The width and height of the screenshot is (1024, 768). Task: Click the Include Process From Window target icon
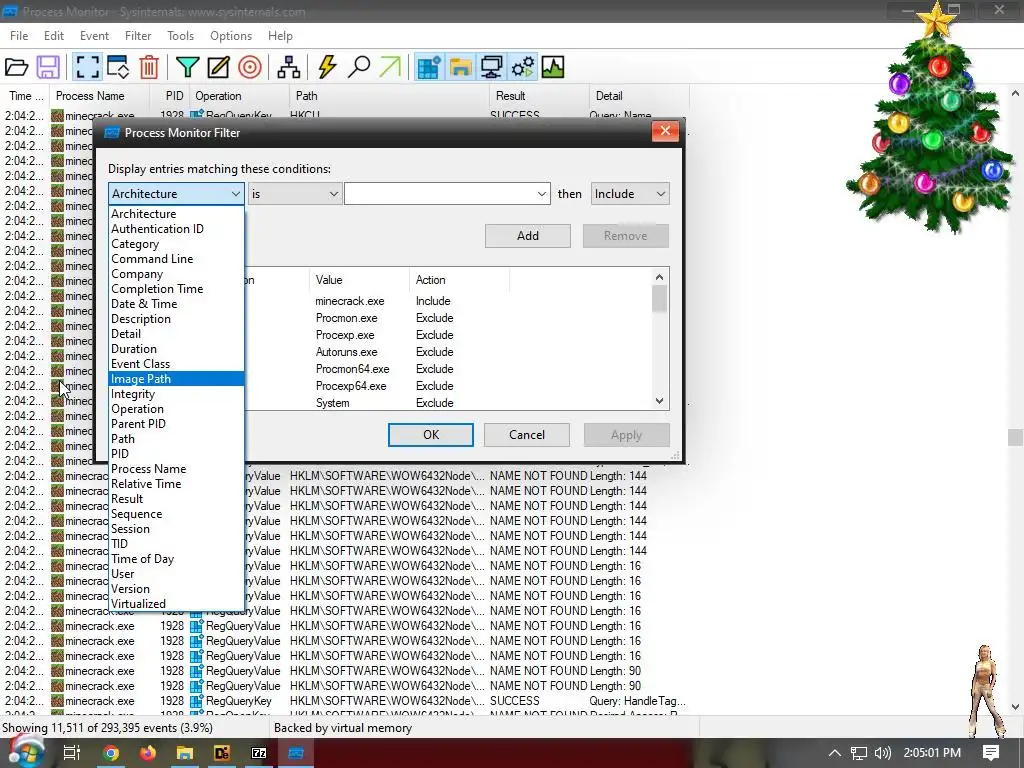249,67
